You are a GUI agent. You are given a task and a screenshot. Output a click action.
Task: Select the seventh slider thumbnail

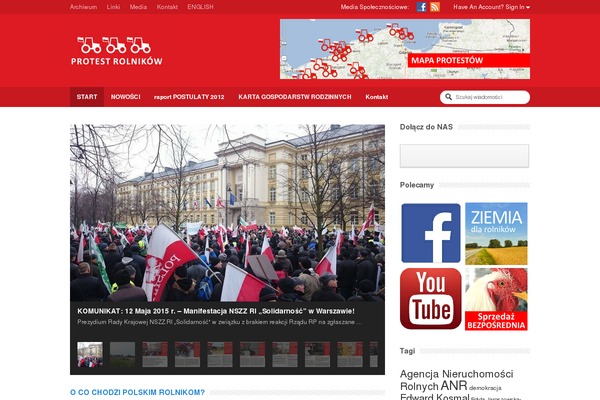coord(285,355)
